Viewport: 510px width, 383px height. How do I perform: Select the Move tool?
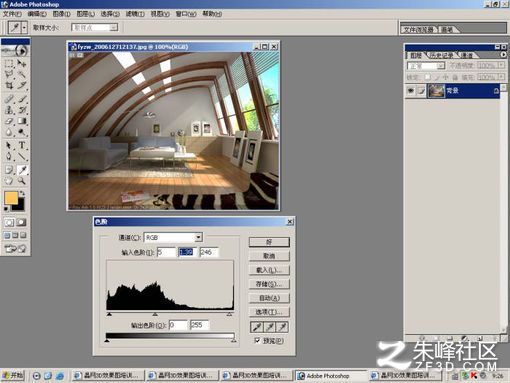tap(22, 63)
